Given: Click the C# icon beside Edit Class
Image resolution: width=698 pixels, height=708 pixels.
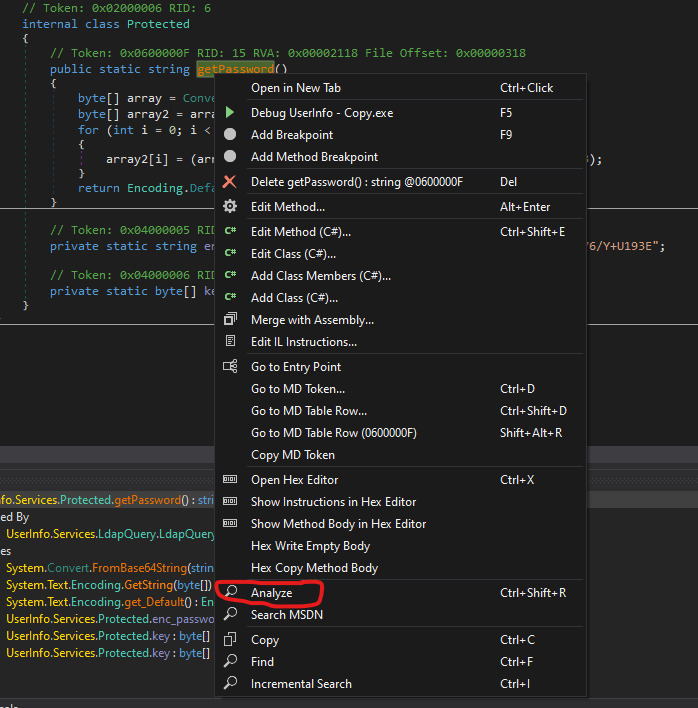Looking at the screenshot, I should [x=230, y=254].
